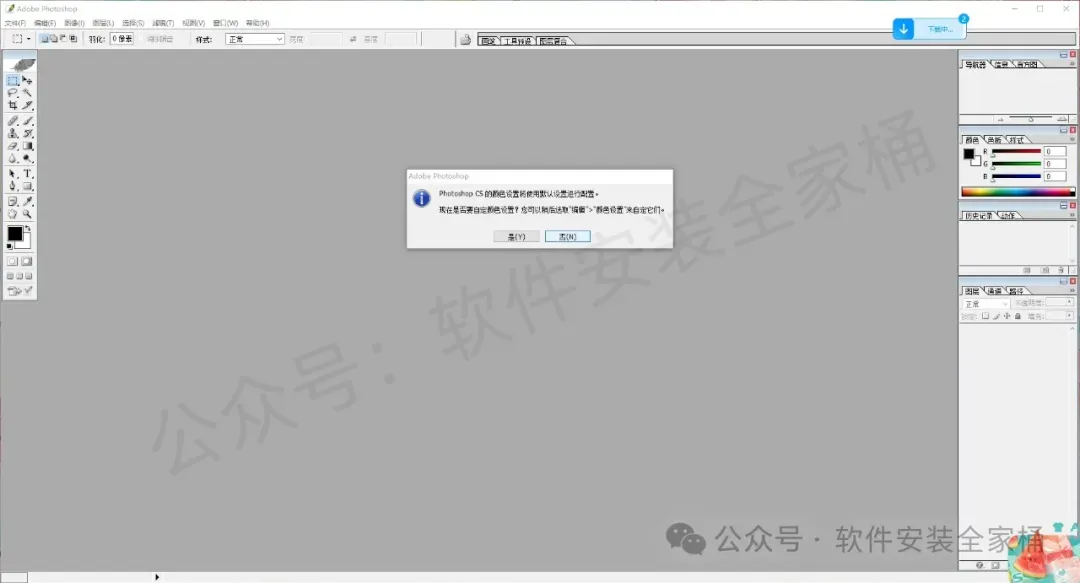
Task: Toggle Intersect with Selection mode
Action: (73, 39)
